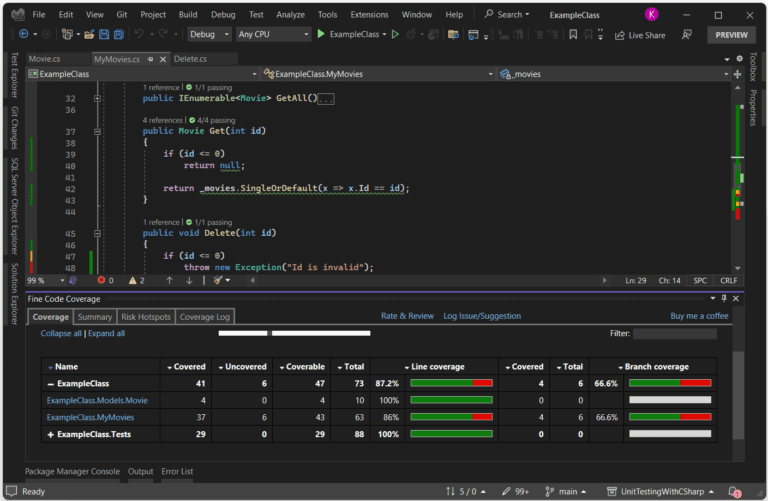
Task: Open the Log Issue/Suggestion link
Action: pos(482,316)
